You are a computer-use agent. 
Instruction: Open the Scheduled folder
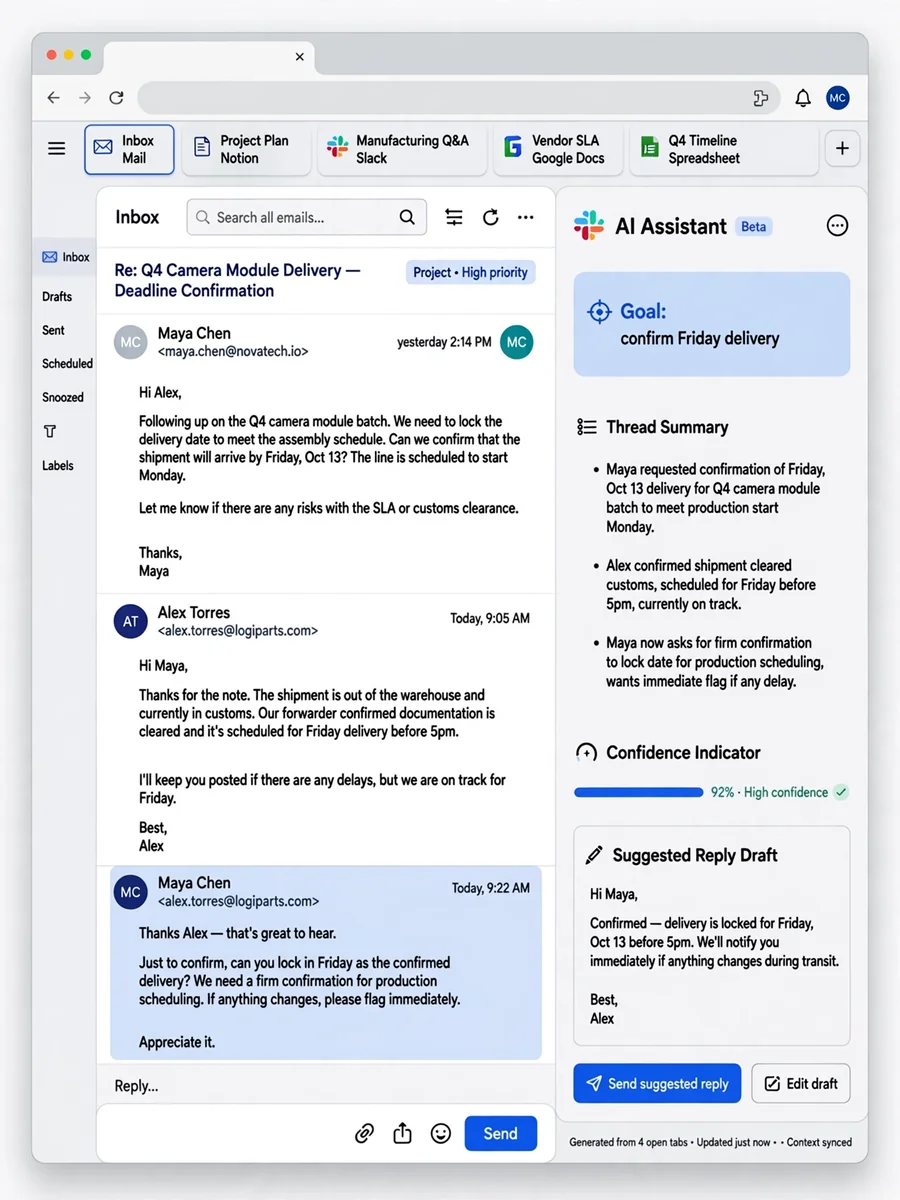tap(67, 364)
